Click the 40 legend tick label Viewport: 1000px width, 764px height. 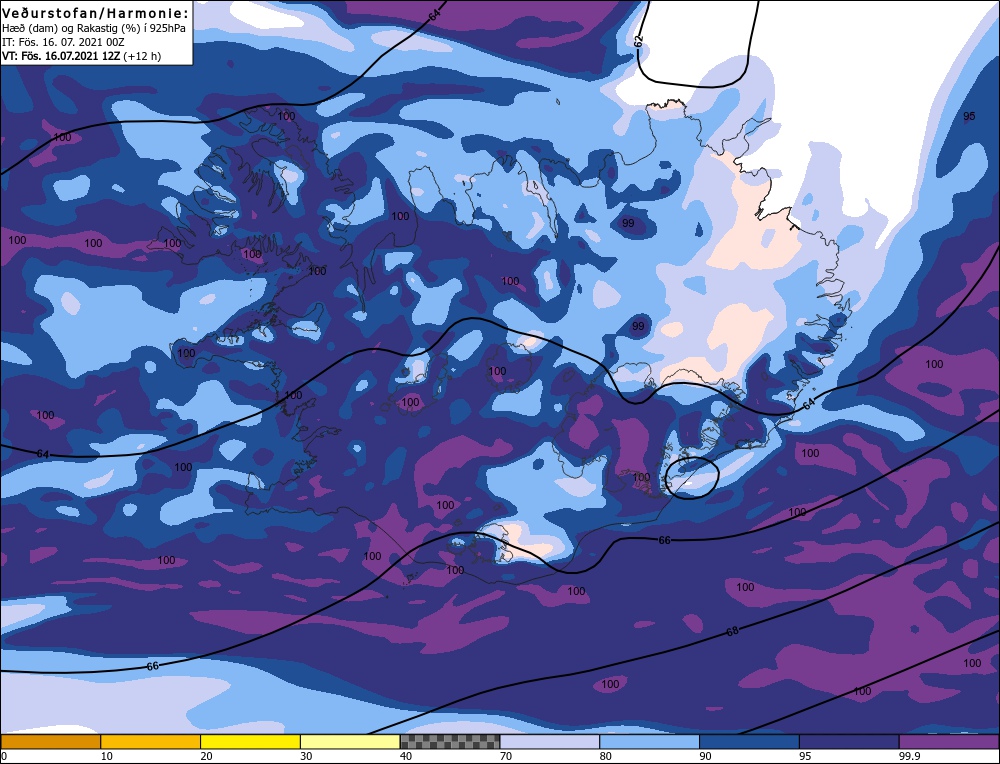(406, 756)
